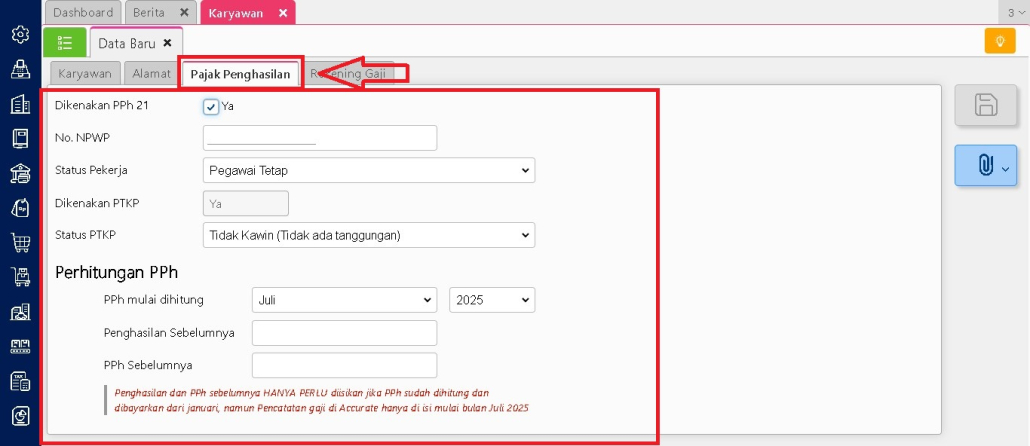The image size is (1030, 446).
Task: Go to the Dashboard tab
Action: pos(83,13)
